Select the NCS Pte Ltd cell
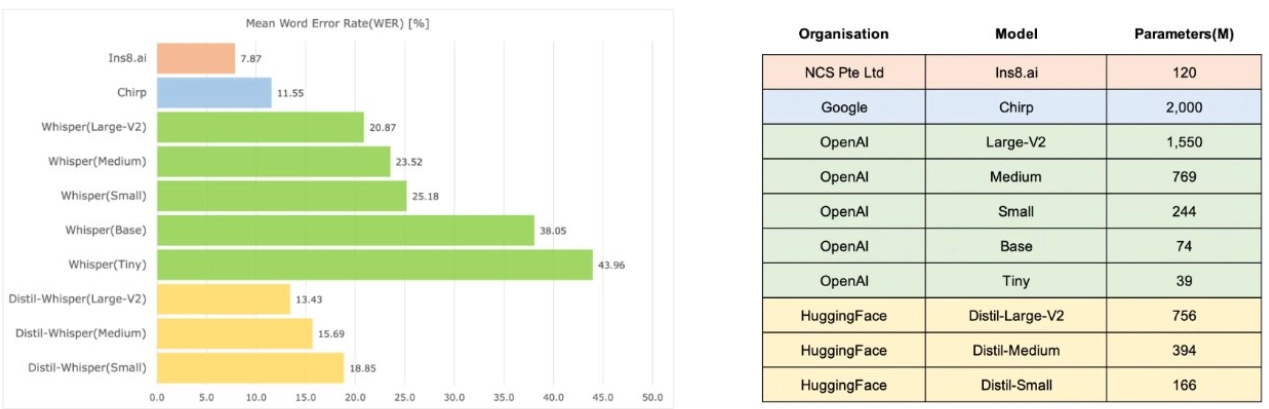This screenshot has width=1269, height=409. (843, 73)
